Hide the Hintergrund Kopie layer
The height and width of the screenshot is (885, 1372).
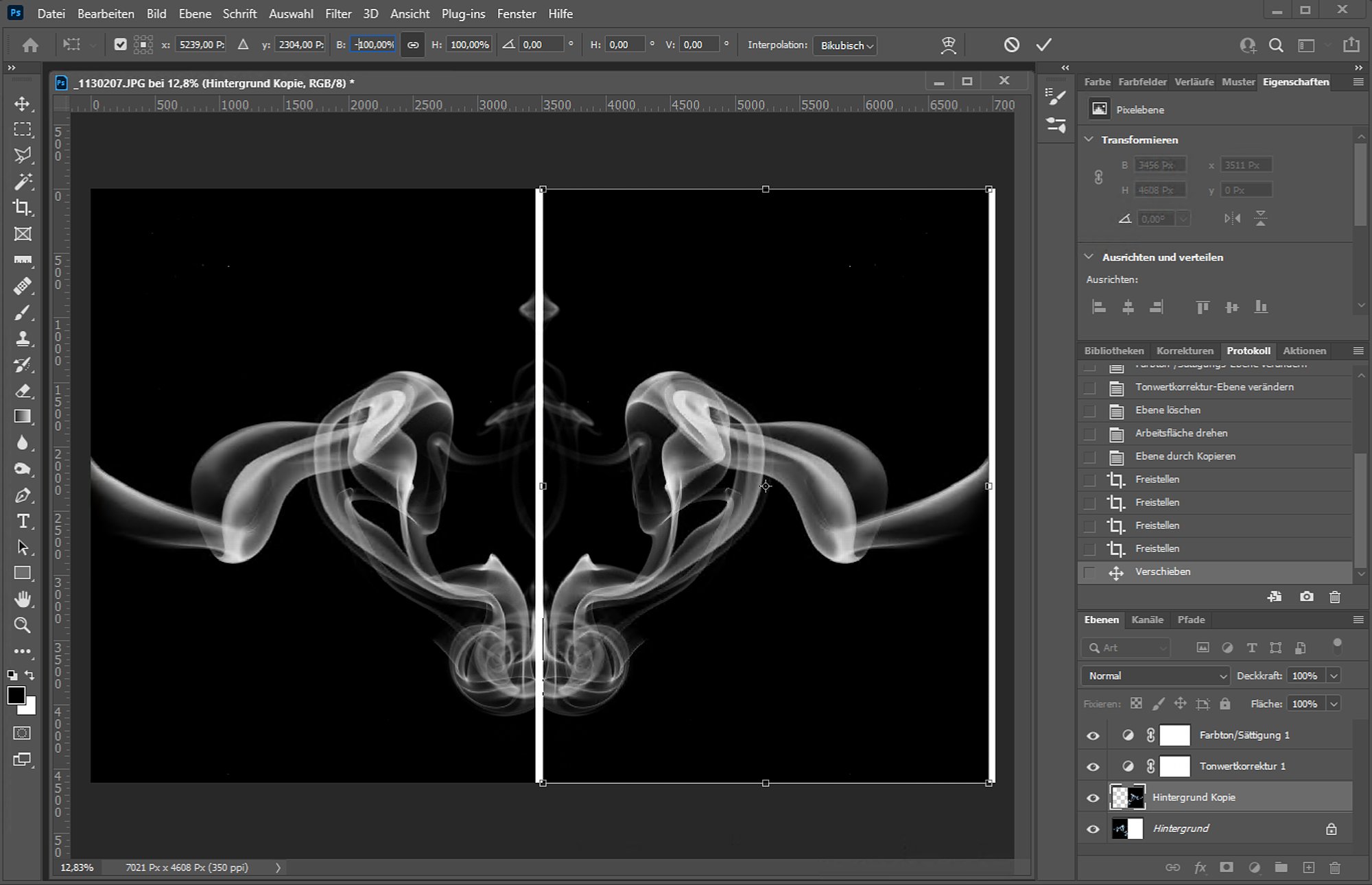[x=1093, y=798]
